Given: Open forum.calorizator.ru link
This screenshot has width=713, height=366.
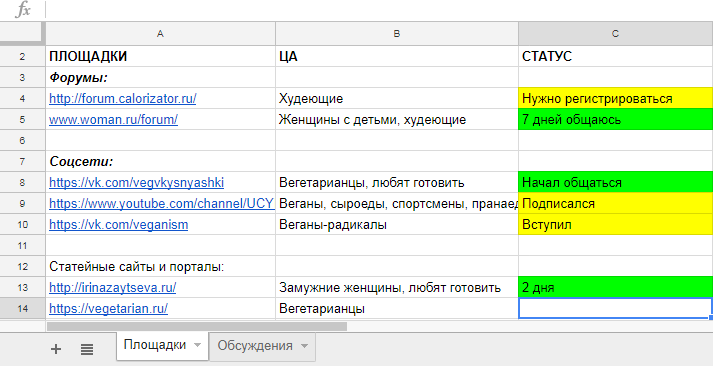Looking at the screenshot, I should point(123,99).
